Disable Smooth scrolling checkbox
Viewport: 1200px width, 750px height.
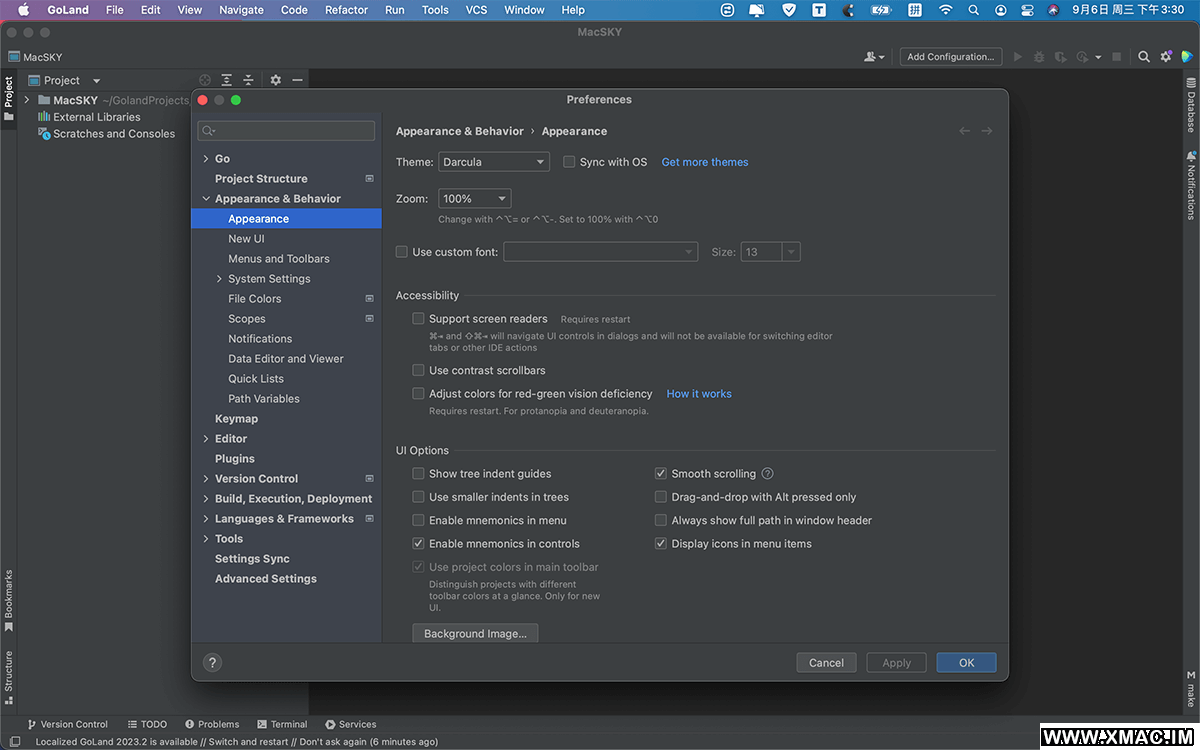661,473
